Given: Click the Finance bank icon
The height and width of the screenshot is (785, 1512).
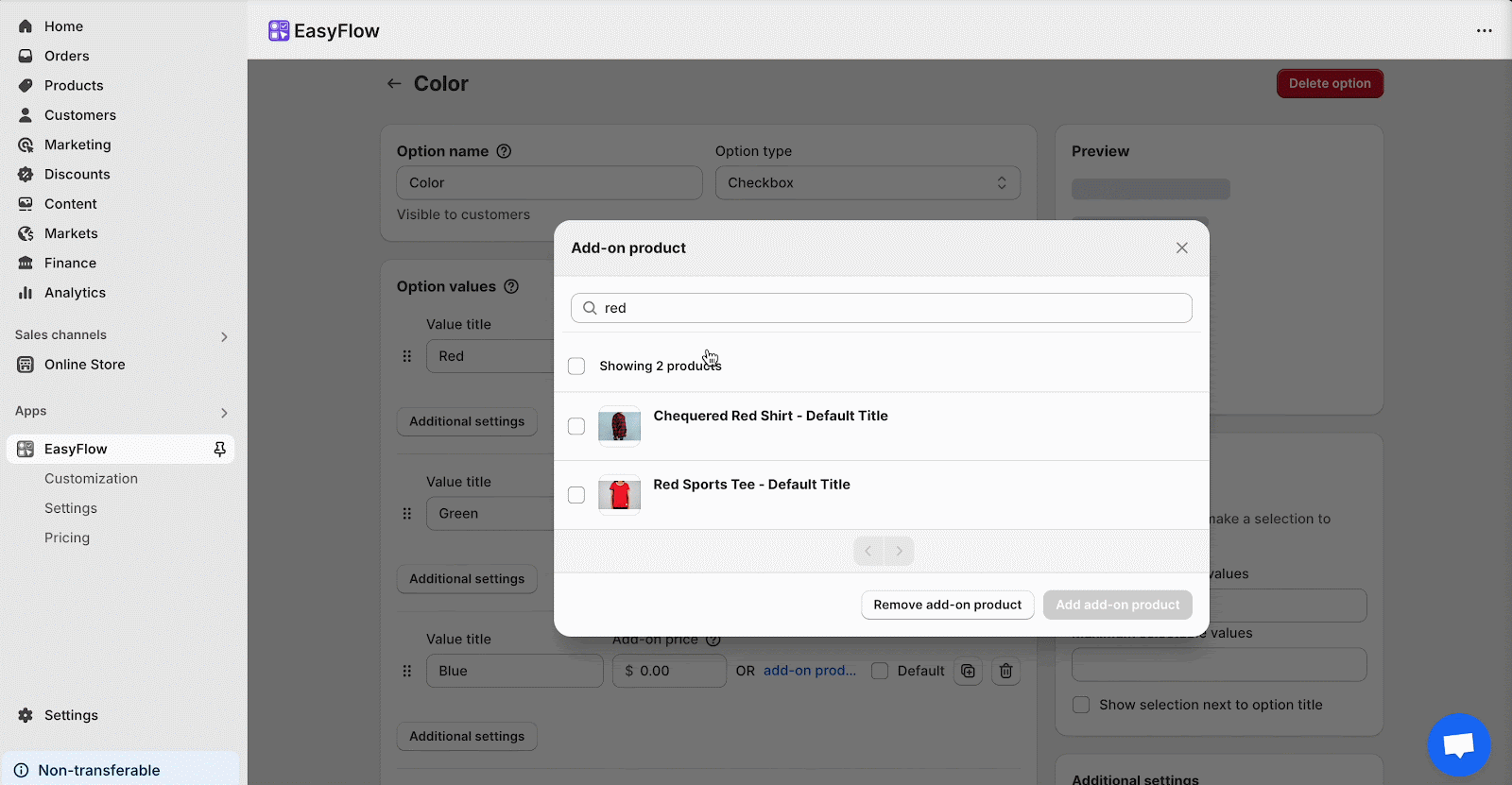Looking at the screenshot, I should coord(26,263).
